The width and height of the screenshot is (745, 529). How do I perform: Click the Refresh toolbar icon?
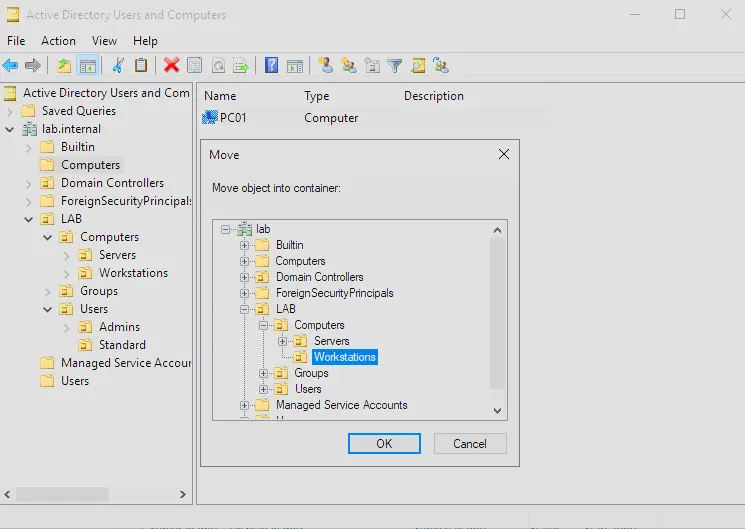(x=218, y=65)
